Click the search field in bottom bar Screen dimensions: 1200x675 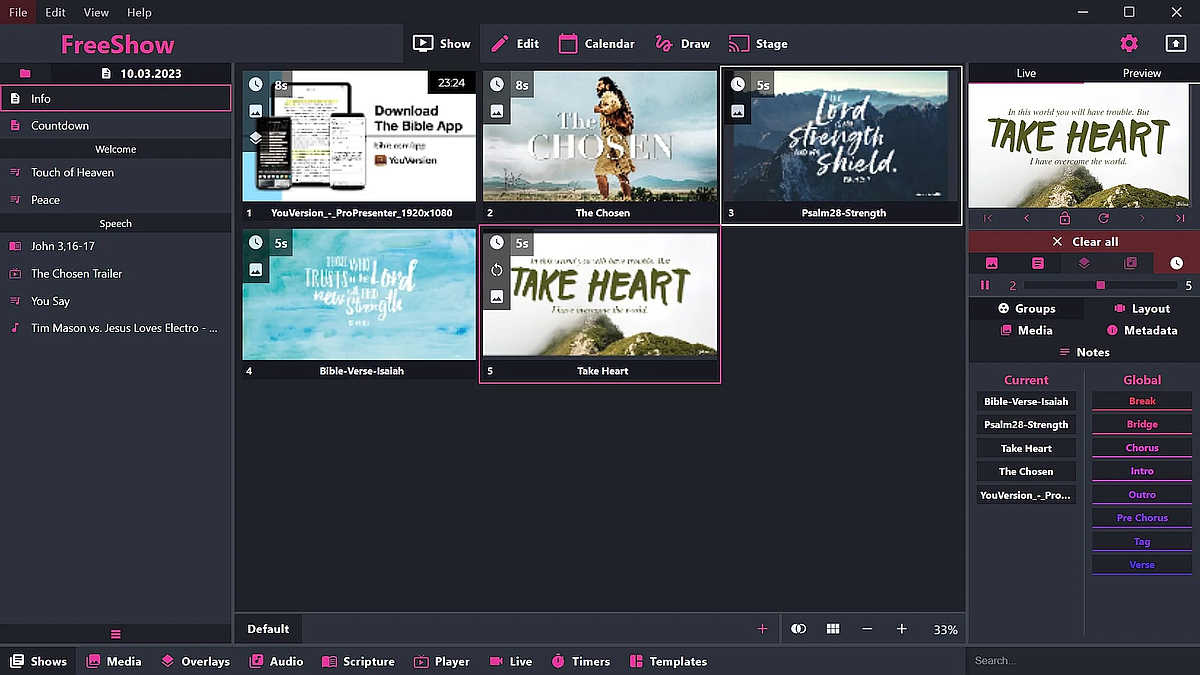click(x=1083, y=661)
